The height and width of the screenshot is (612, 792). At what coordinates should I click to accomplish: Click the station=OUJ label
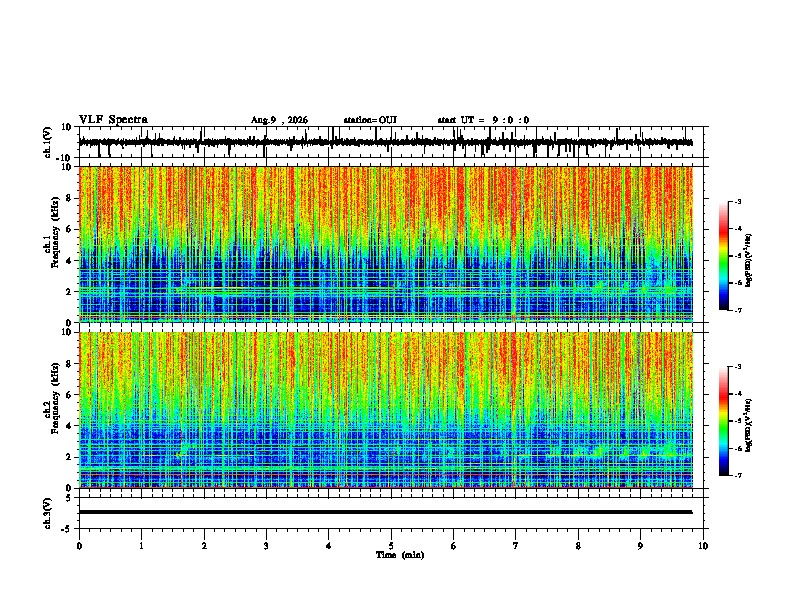pos(370,120)
